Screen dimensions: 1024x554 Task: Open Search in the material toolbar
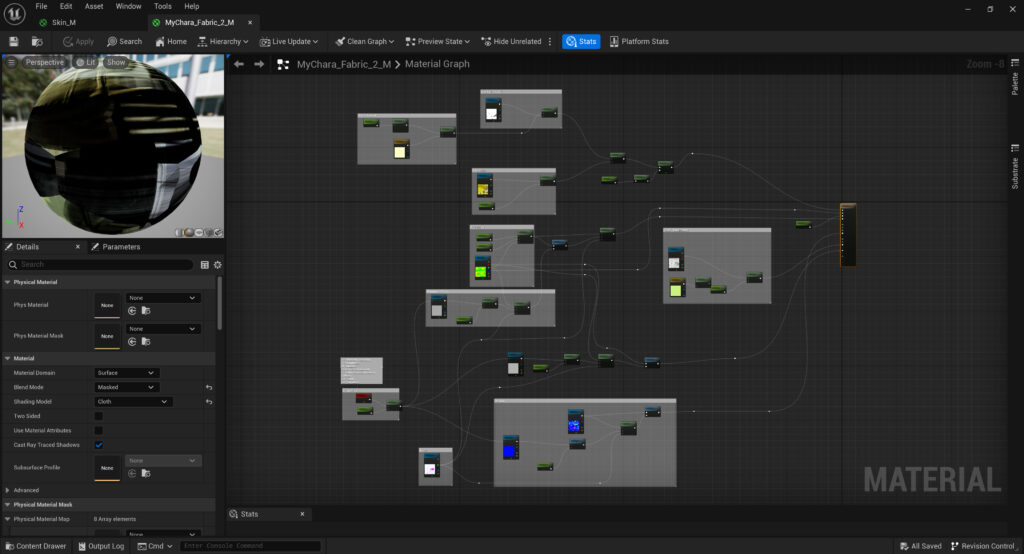pyautogui.click(x=124, y=41)
